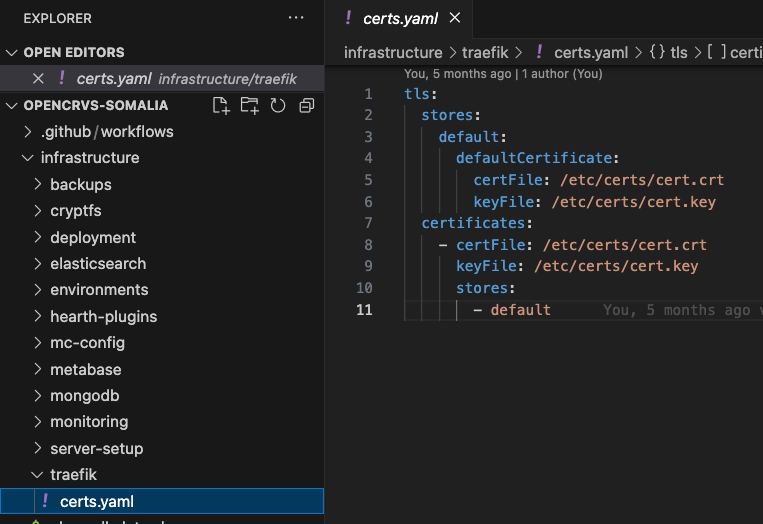Close the certs.yaml editor tab
This screenshot has width=763, height=524.
click(x=455, y=18)
